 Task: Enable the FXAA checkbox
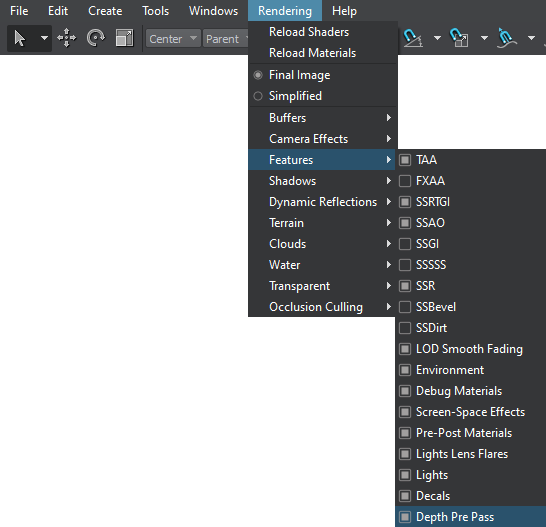(x=405, y=181)
